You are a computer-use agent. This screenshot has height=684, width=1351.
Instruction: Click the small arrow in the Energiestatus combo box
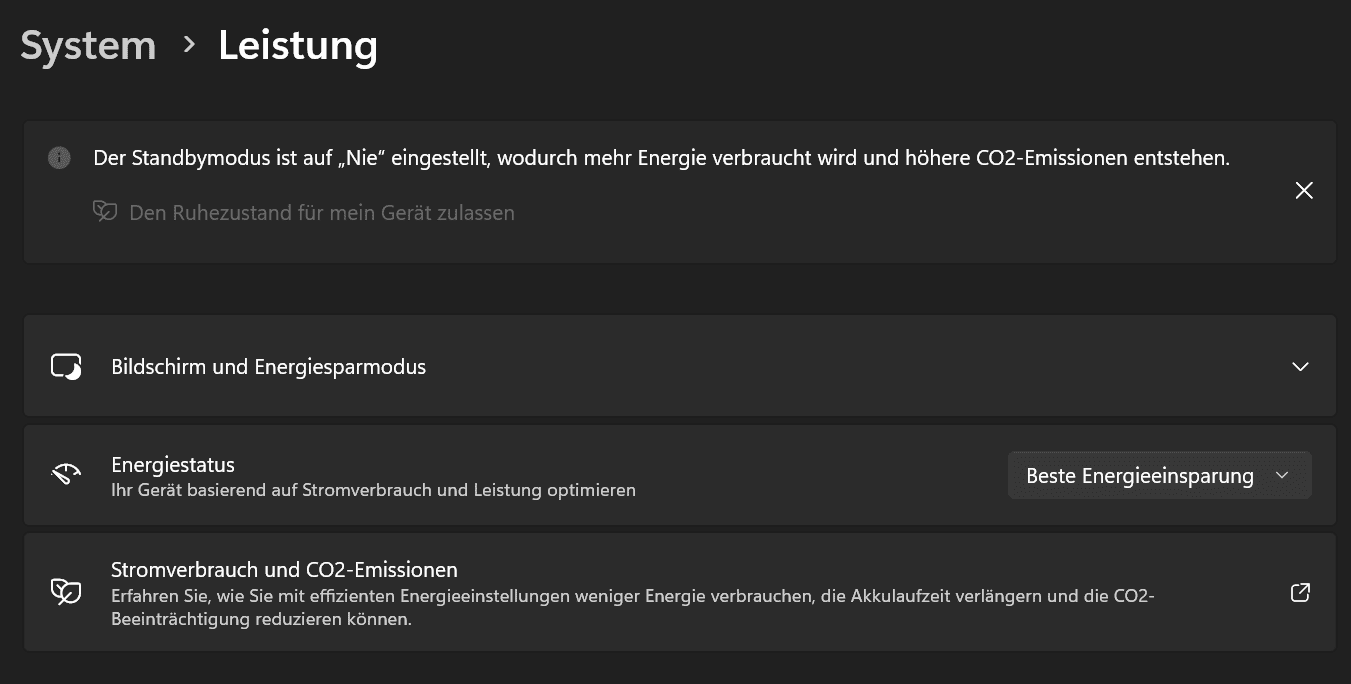[1282, 476]
